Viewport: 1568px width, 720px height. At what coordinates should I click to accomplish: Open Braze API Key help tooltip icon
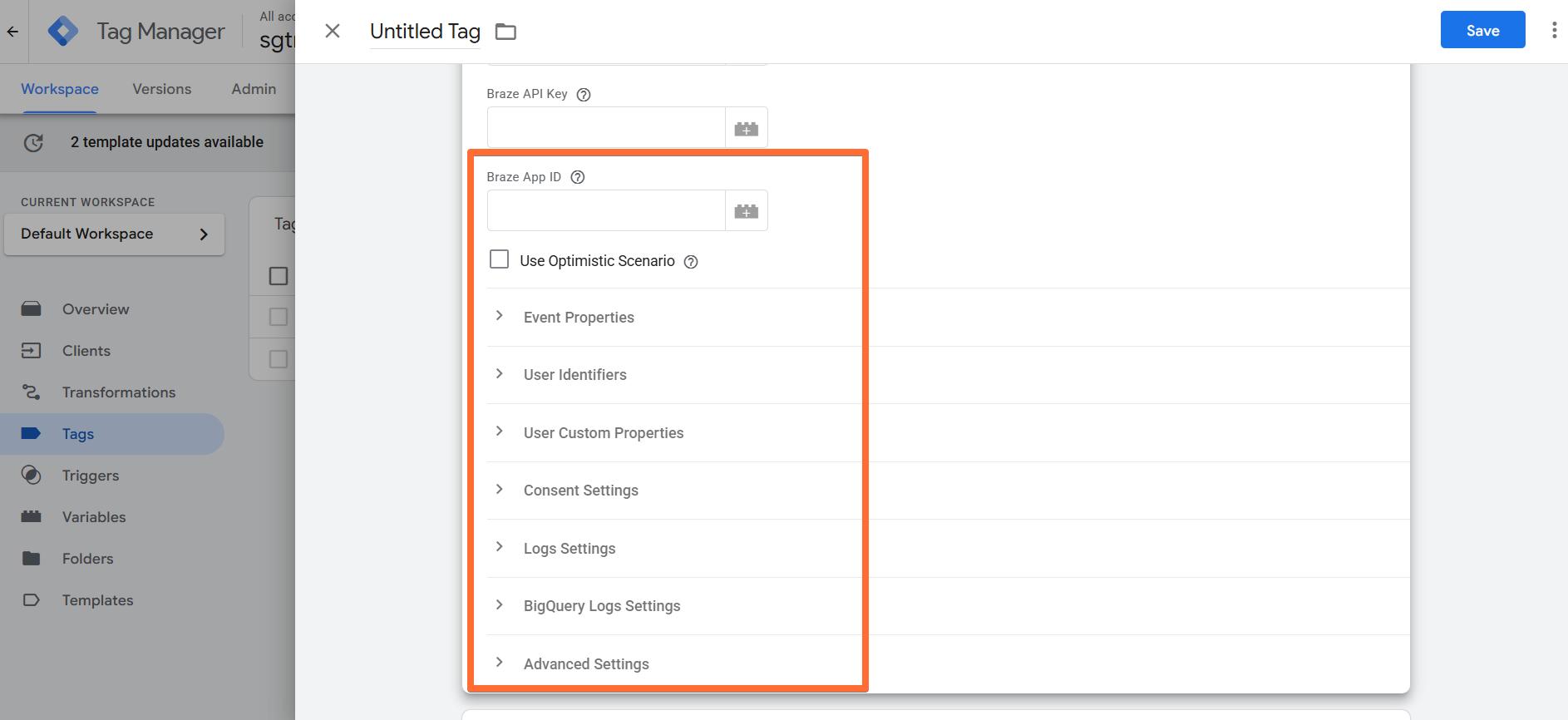[x=584, y=95]
